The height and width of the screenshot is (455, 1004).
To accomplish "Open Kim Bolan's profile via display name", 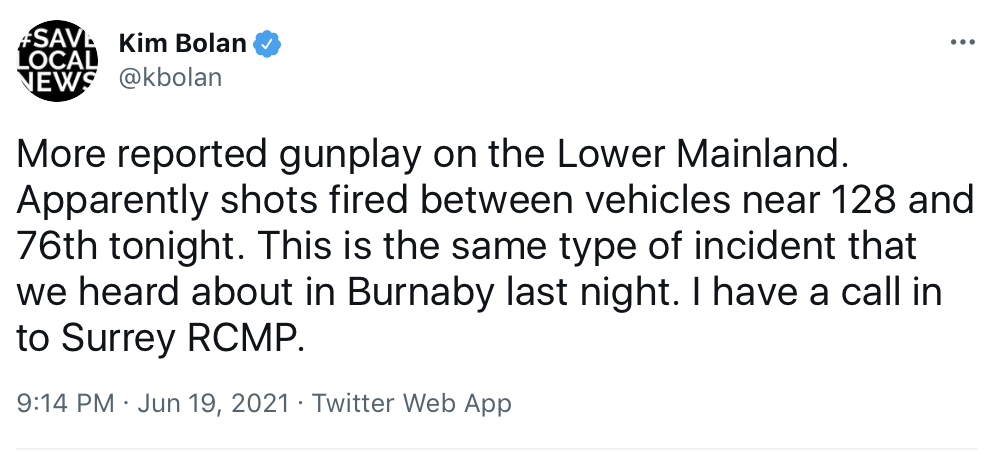I will (x=182, y=44).
